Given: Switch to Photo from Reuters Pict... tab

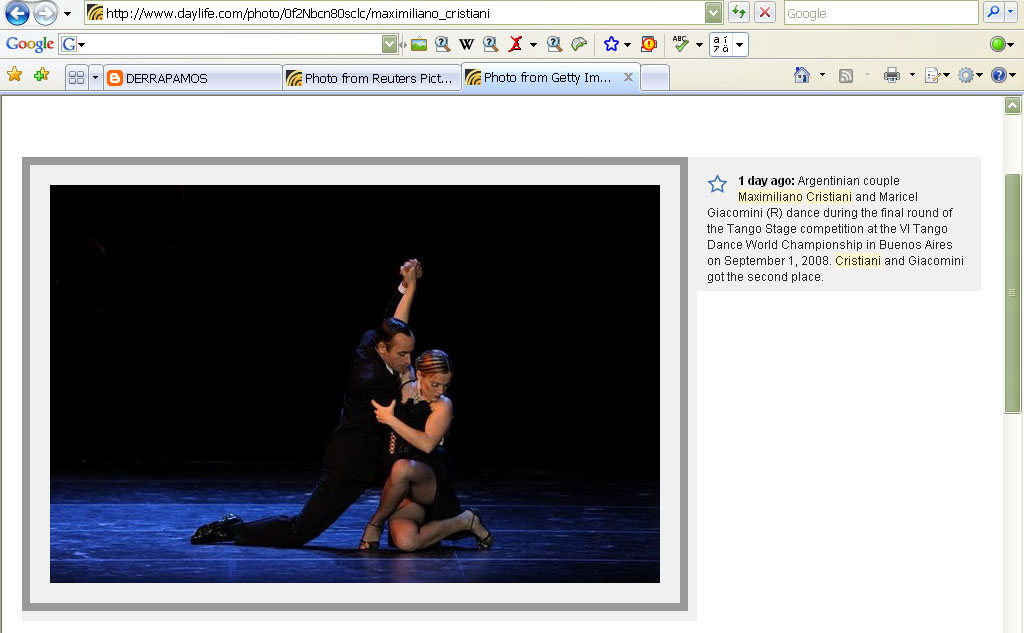Looking at the screenshot, I should pyautogui.click(x=372, y=78).
